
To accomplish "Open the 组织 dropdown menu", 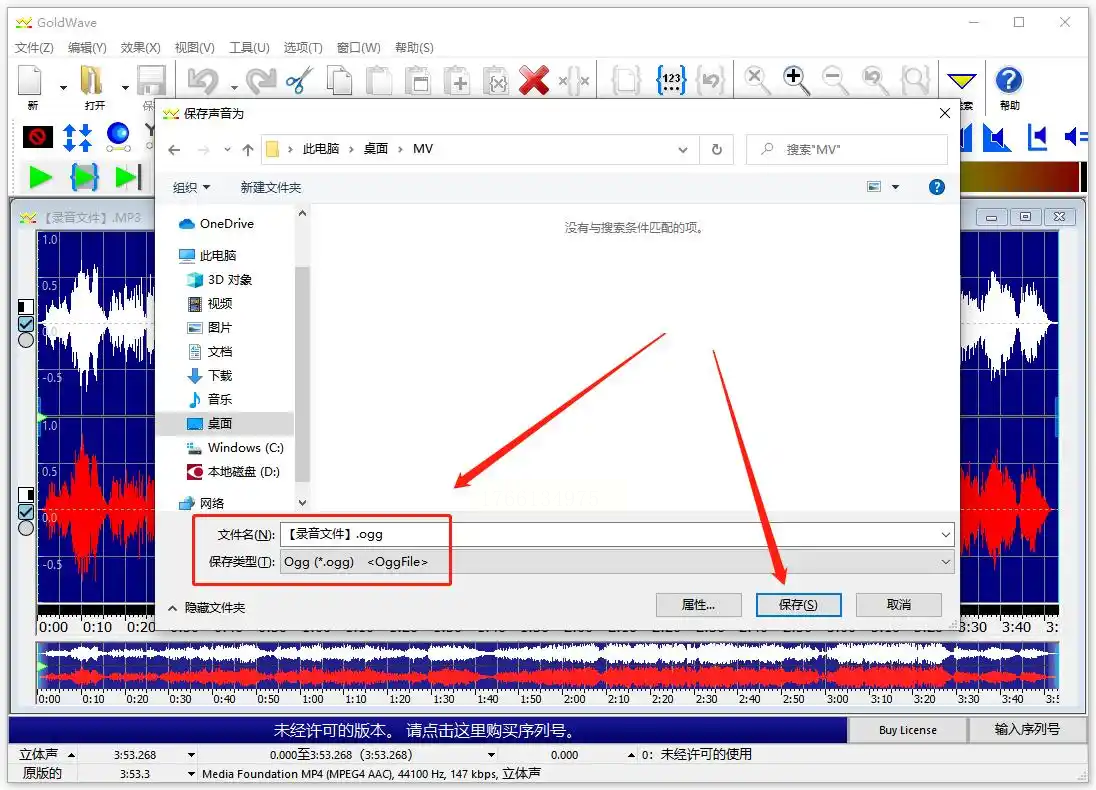I will [192, 187].
